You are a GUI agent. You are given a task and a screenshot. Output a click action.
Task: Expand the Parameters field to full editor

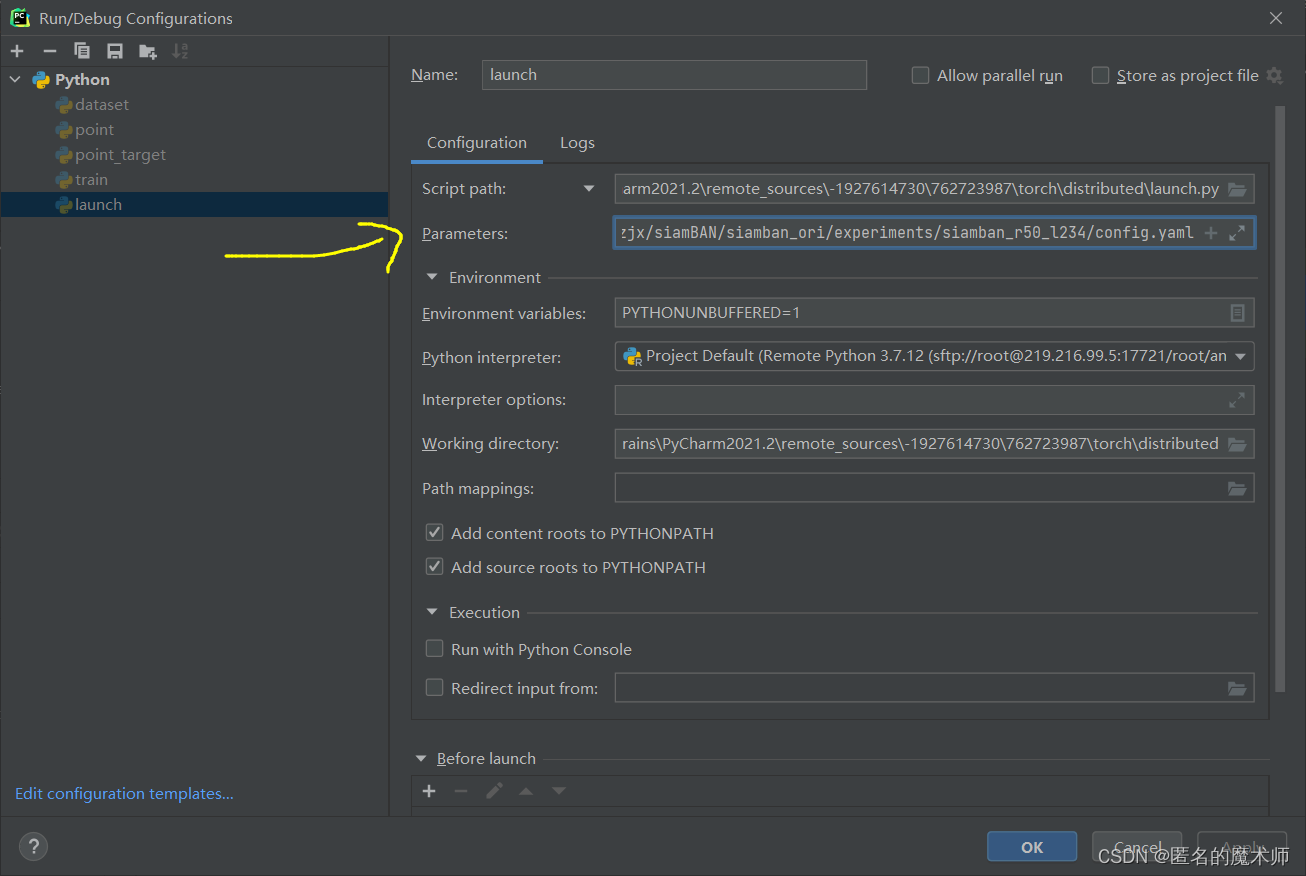point(1238,232)
